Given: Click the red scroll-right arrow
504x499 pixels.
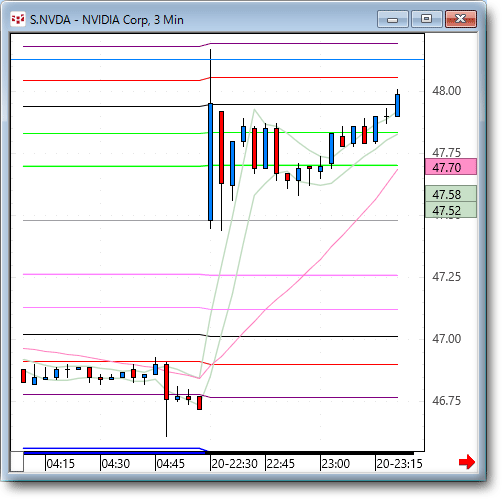Looking at the screenshot, I should point(467,462).
